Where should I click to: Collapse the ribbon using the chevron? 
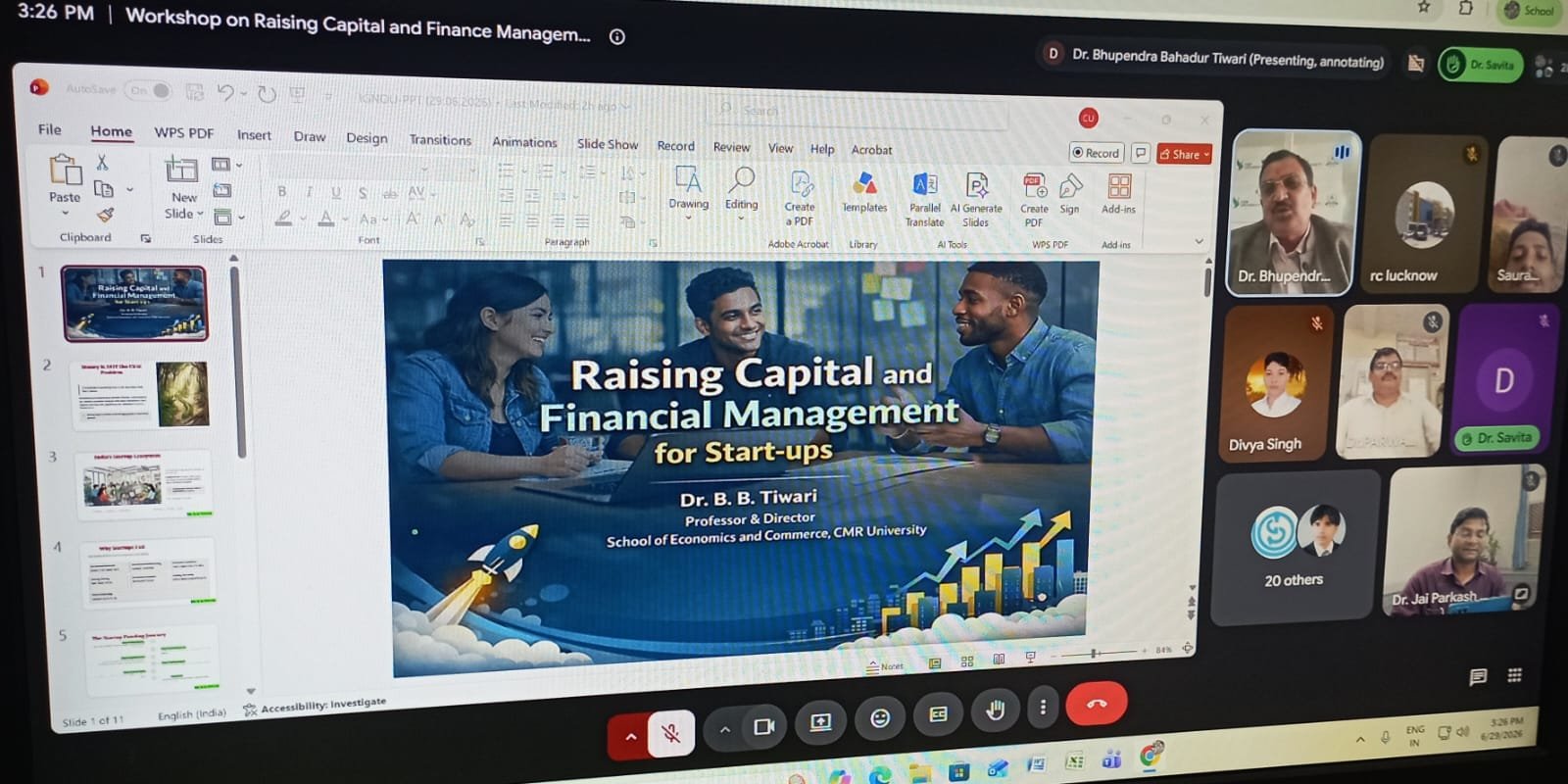click(x=1198, y=241)
